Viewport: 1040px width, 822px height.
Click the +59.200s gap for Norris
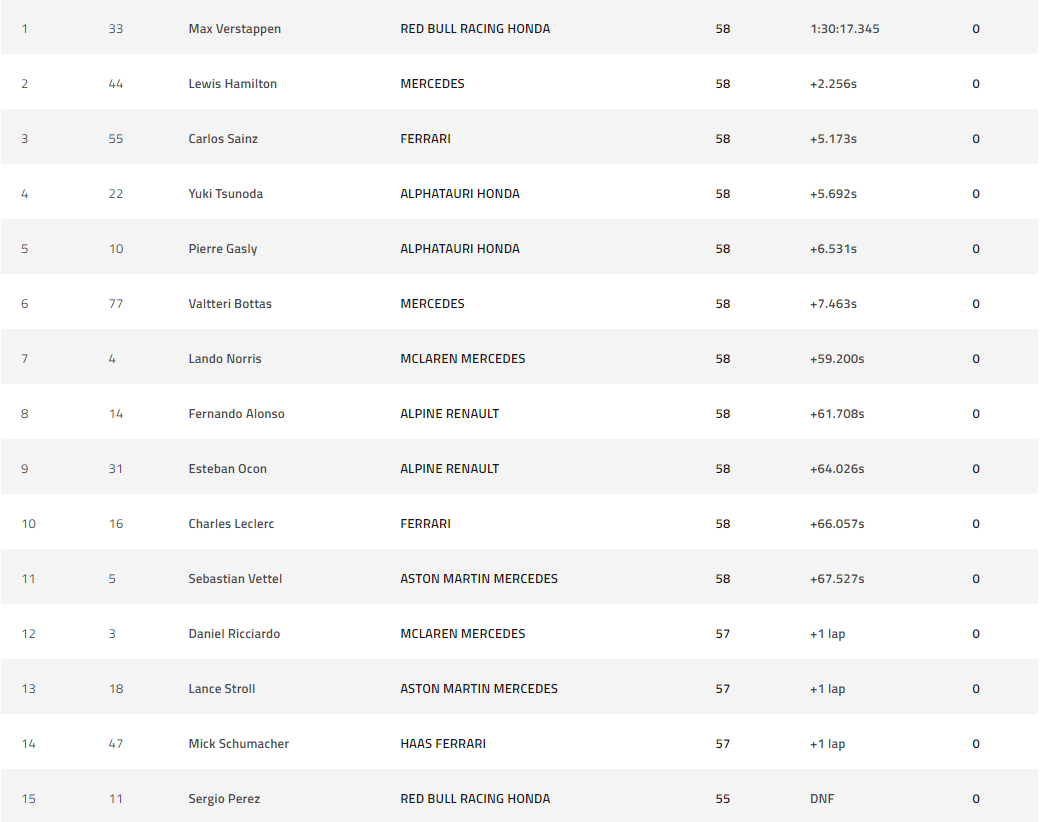point(837,359)
